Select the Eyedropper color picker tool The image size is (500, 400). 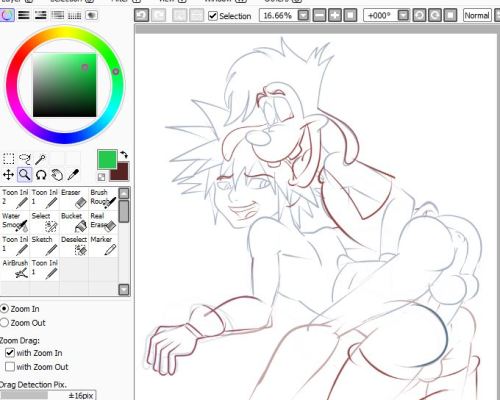click(73, 175)
